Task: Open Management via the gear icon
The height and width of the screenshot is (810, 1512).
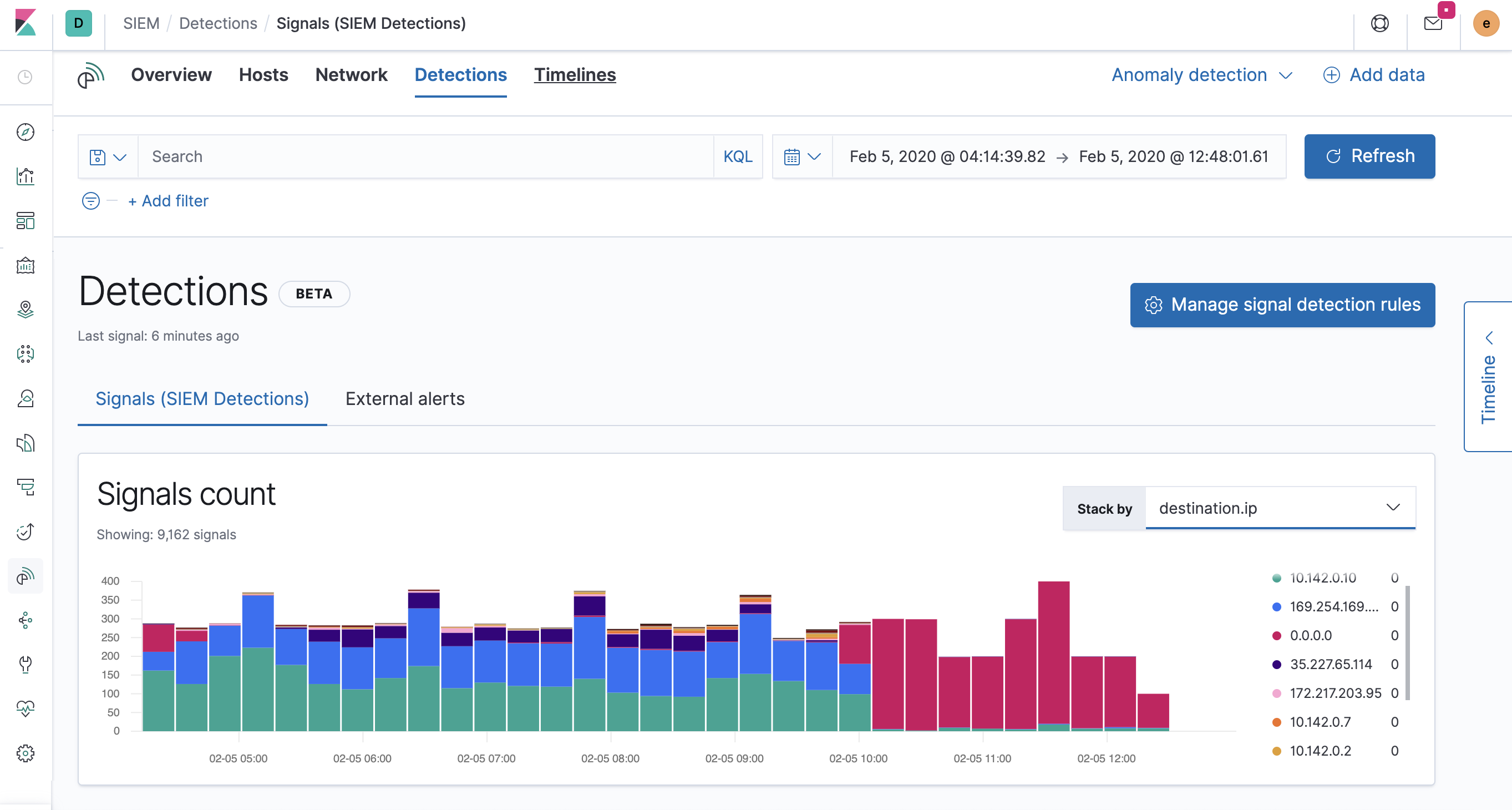Action: 26,753
